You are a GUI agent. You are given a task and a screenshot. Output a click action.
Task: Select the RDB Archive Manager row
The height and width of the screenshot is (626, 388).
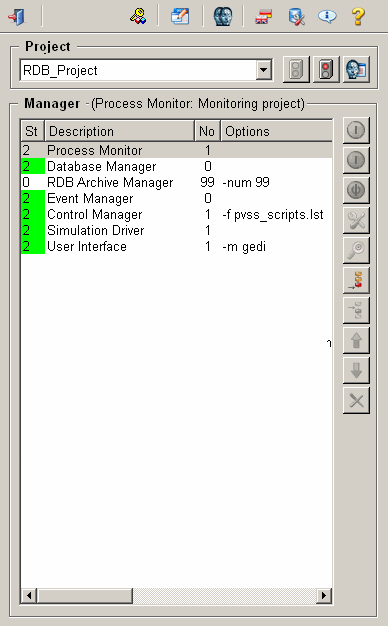(176, 182)
